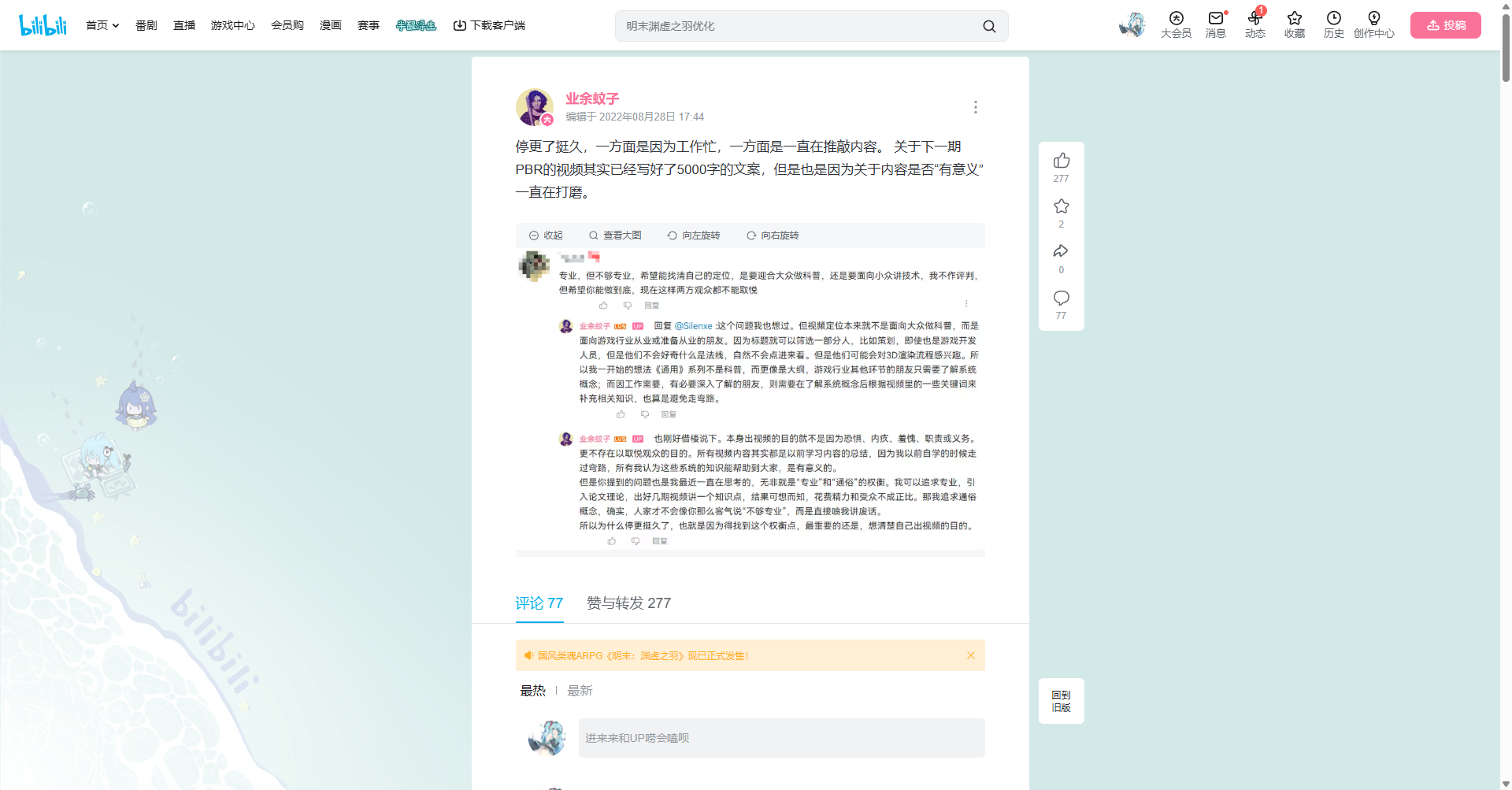Open the creation center lightbulb icon
The width and height of the screenshot is (1512, 790).
coord(1373,19)
